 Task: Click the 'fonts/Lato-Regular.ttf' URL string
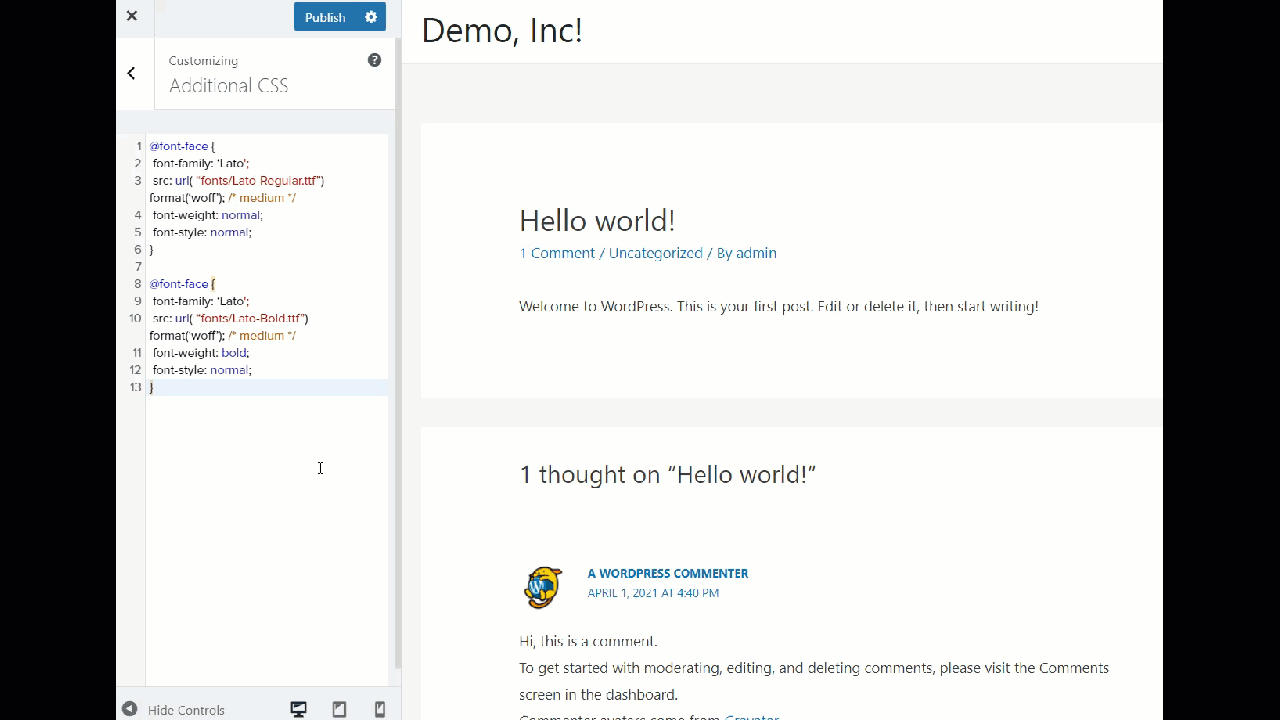[x=259, y=181]
